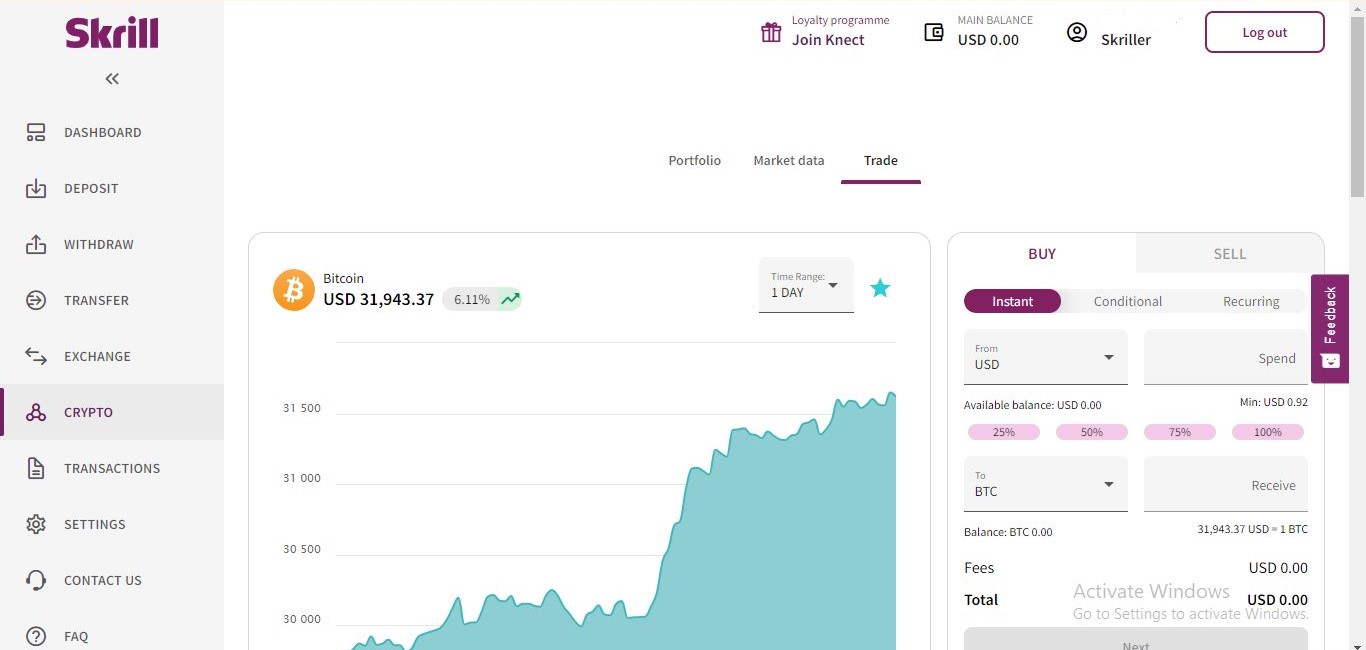Click the FAQ question mark icon

[x=36, y=636]
